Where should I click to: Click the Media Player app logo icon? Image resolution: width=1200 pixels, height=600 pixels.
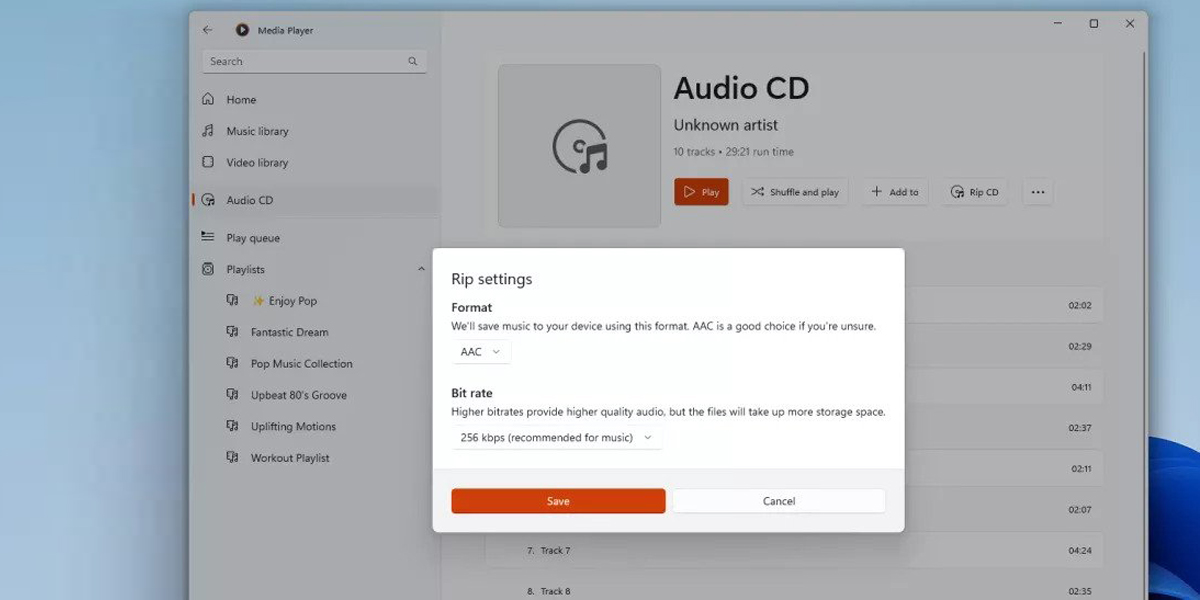(x=242, y=30)
